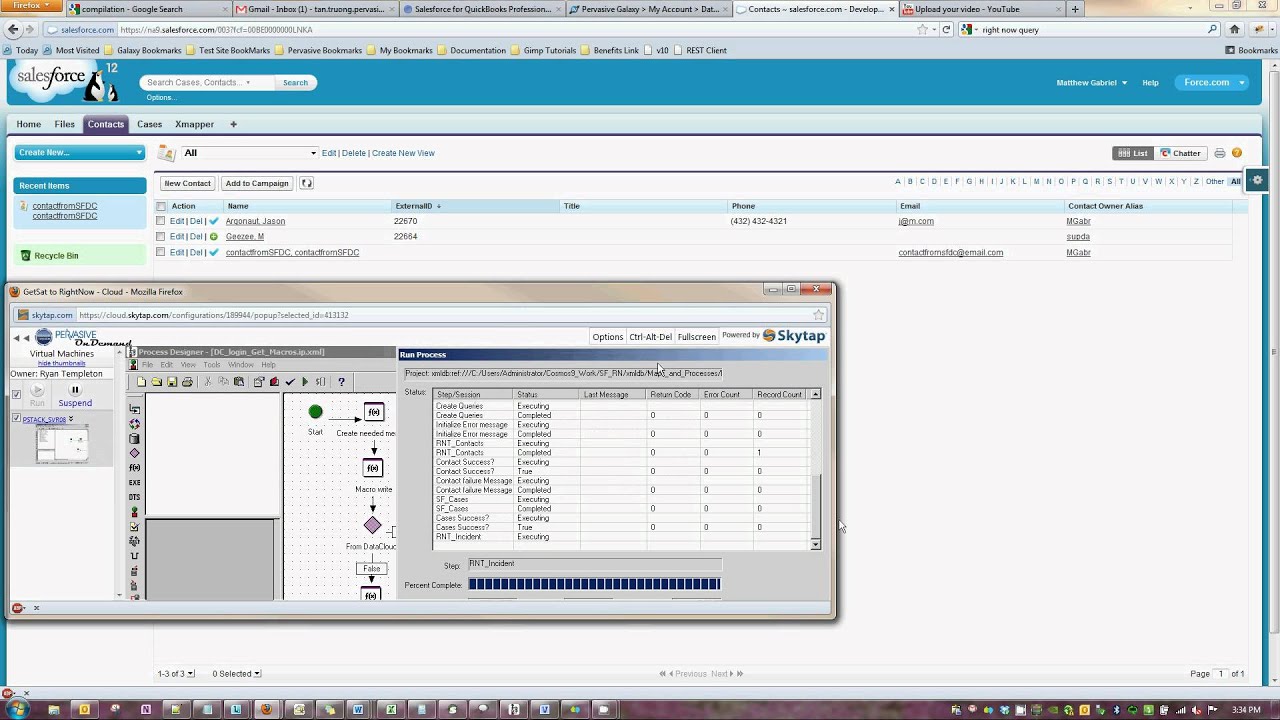The width and height of the screenshot is (1280, 720).
Task: Select the EXE step icon in palette
Action: pyautogui.click(x=135, y=482)
